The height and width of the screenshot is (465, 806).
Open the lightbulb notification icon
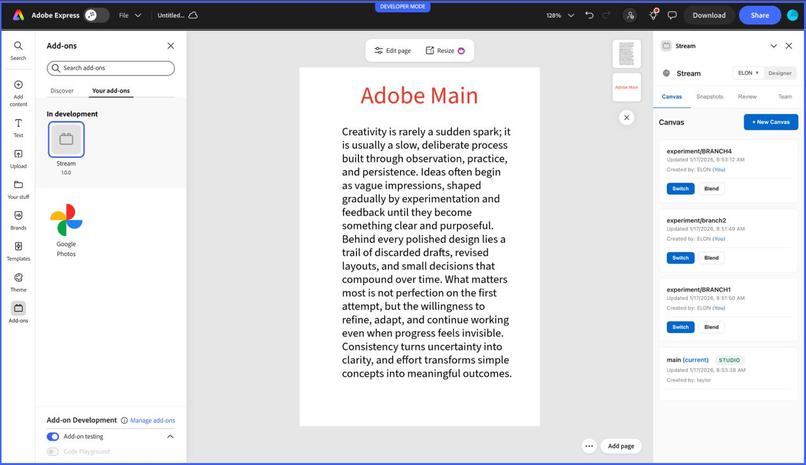pyautogui.click(x=653, y=15)
